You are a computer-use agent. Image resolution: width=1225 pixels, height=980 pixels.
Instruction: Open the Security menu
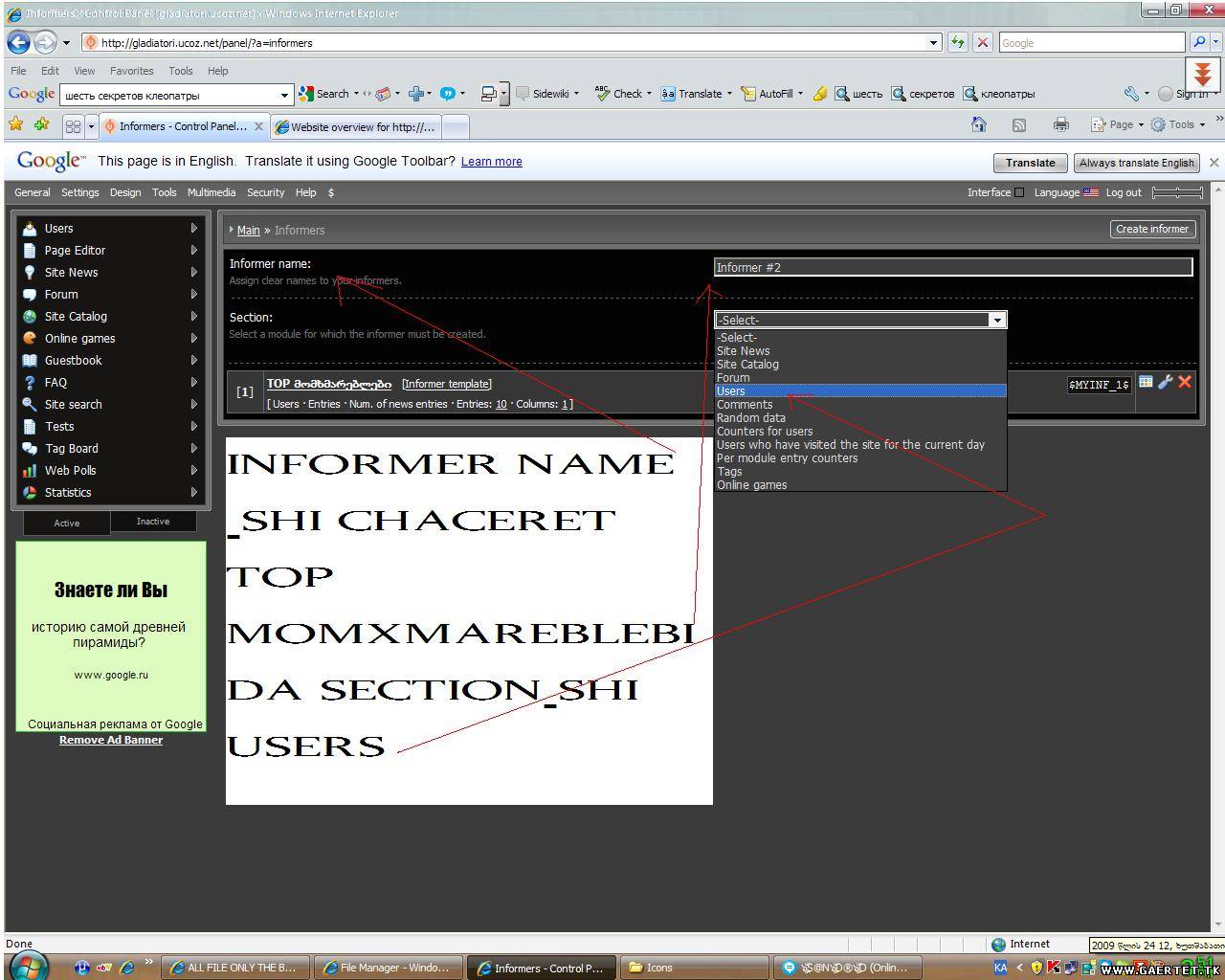click(265, 192)
